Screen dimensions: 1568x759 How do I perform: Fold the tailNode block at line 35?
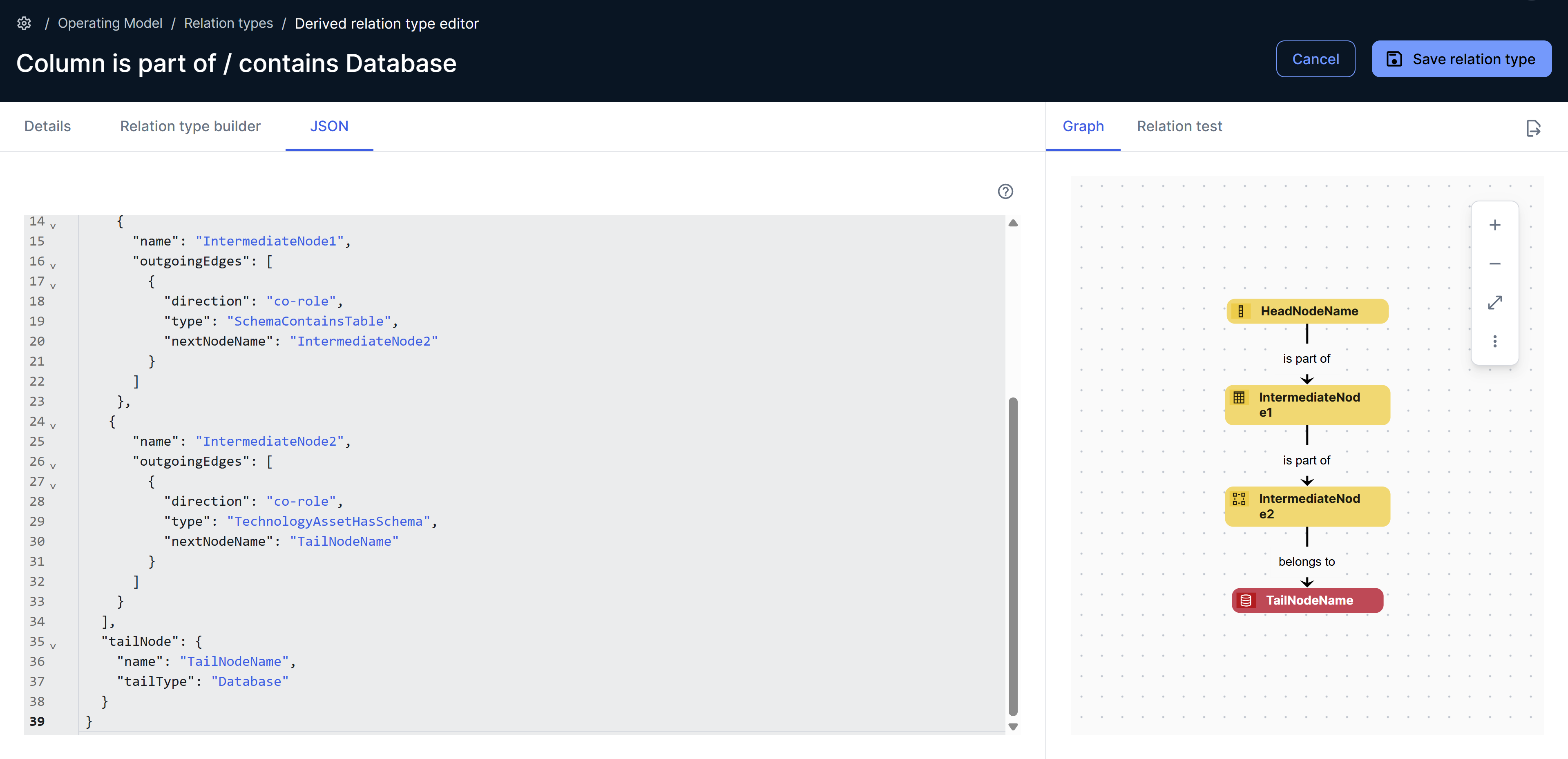pyautogui.click(x=53, y=646)
